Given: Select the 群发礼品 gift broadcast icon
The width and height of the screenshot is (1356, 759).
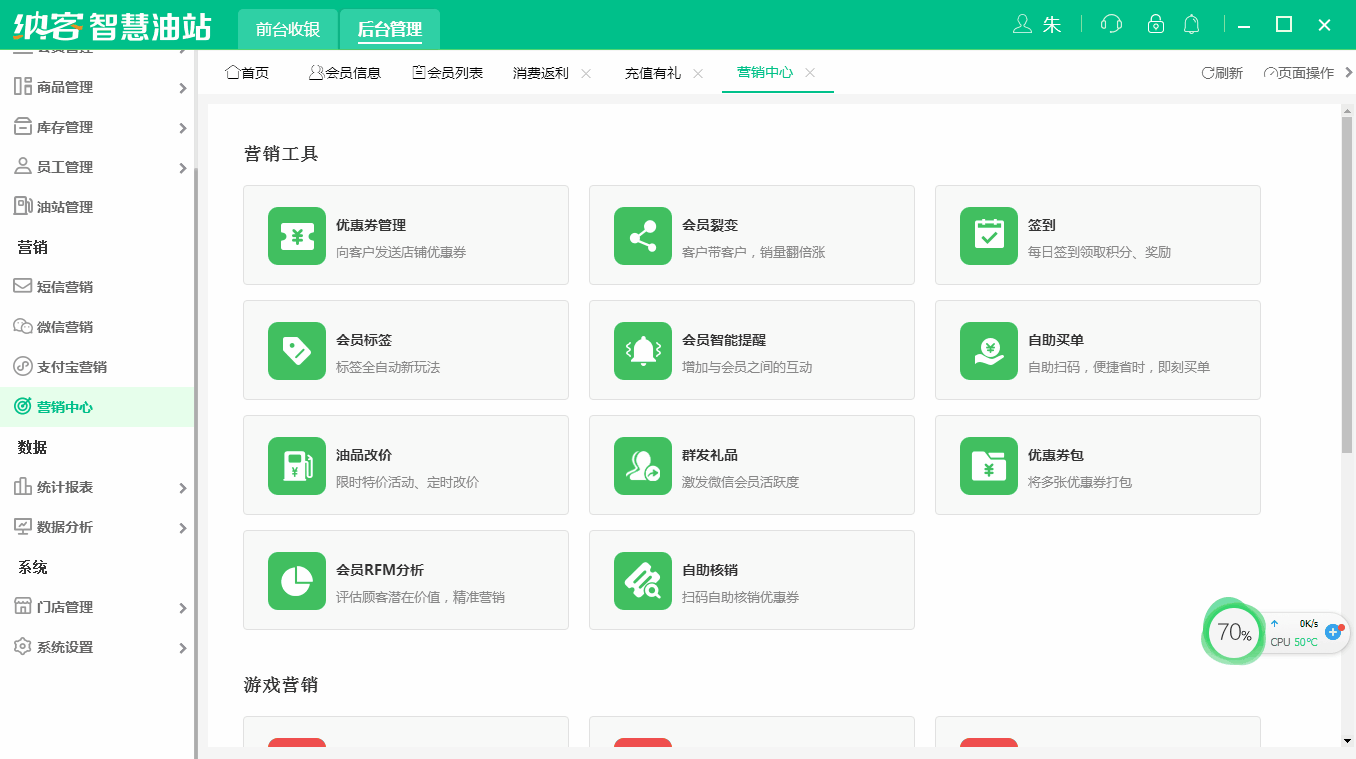Looking at the screenshot, I should [642, 465].
